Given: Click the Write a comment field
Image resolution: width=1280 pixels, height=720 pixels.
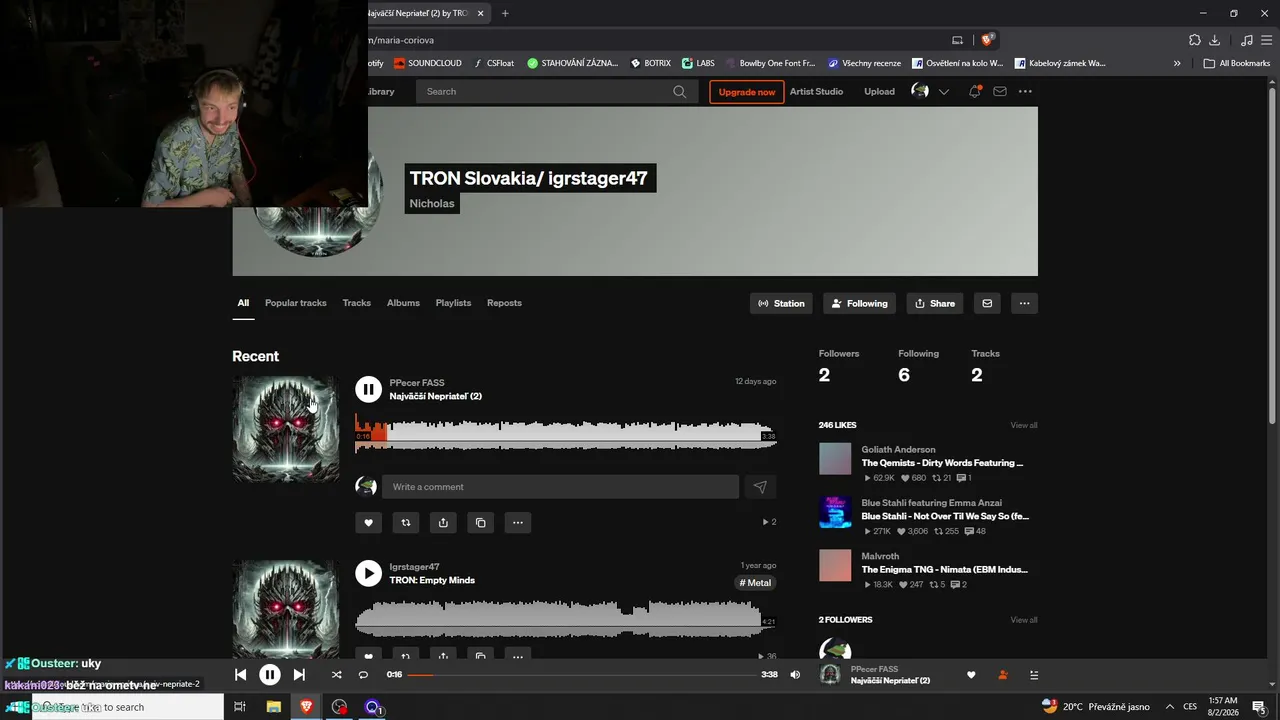Looking at the screenshot, I should pos(560,487).
